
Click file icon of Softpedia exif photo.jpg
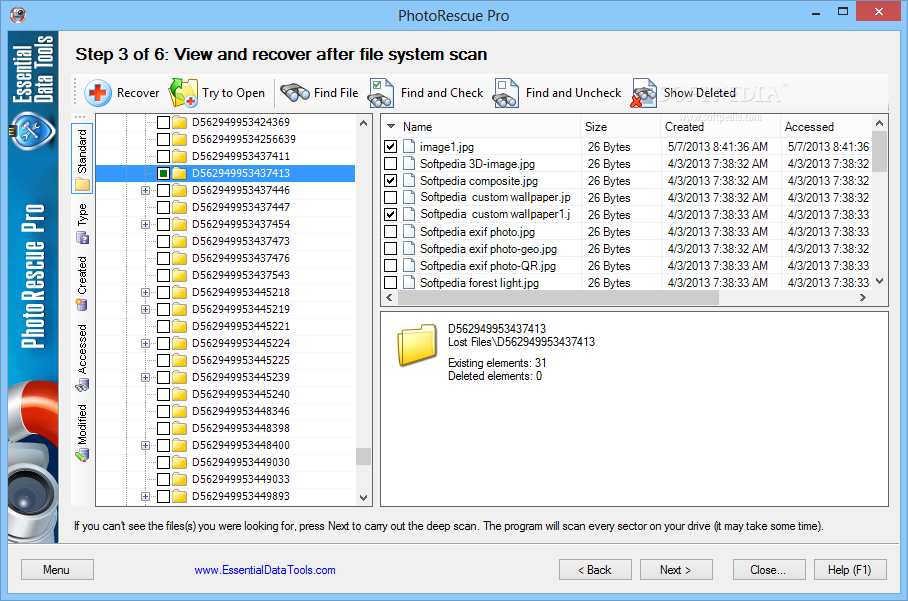409,232
